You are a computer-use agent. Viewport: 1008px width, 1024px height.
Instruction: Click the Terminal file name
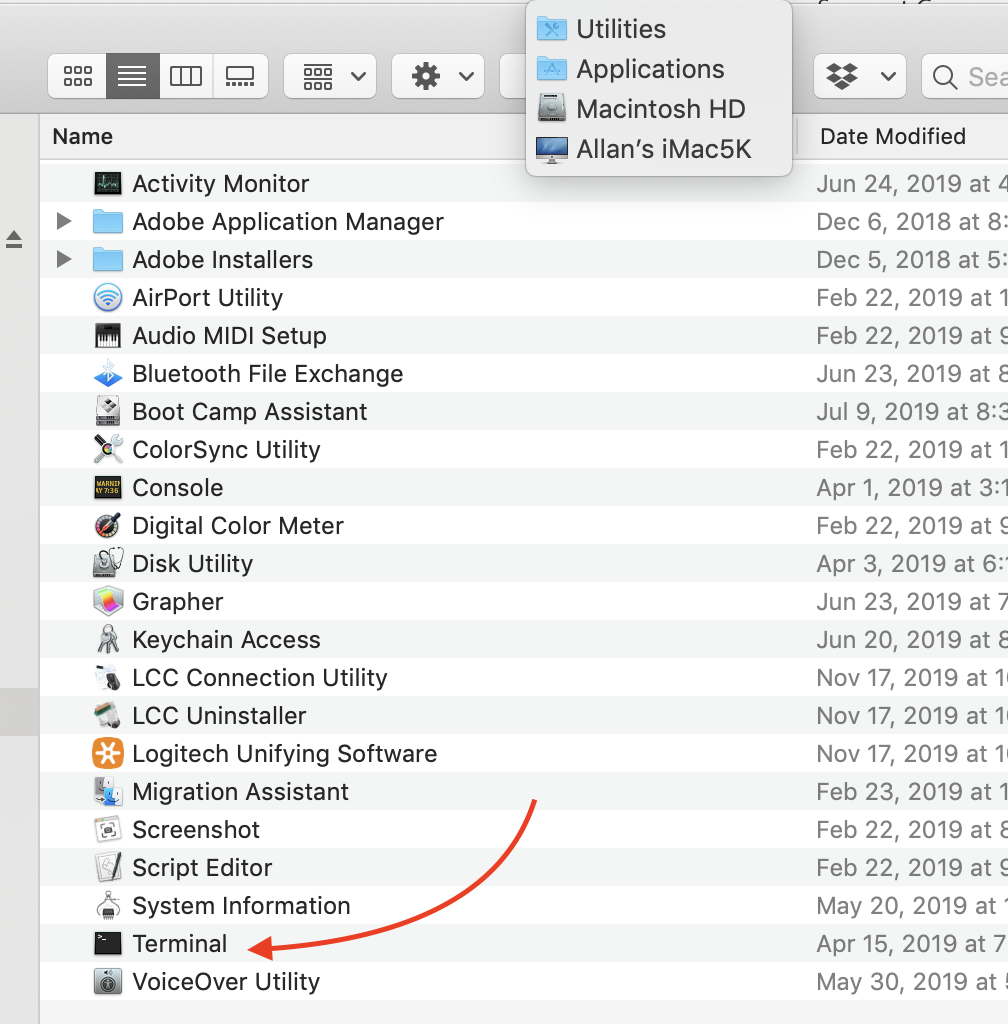click(180, 944)
